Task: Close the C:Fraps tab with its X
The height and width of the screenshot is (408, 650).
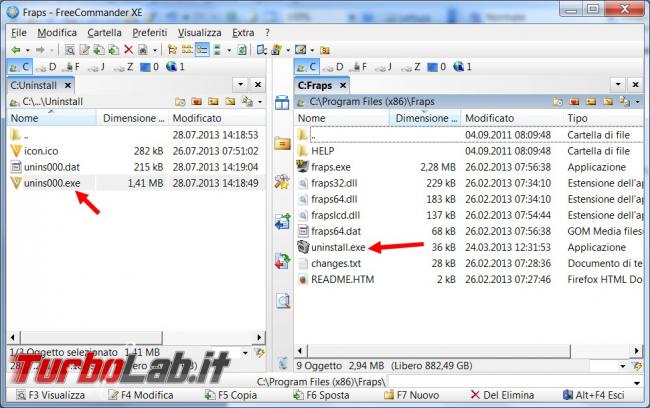Action: coord(343,85)
